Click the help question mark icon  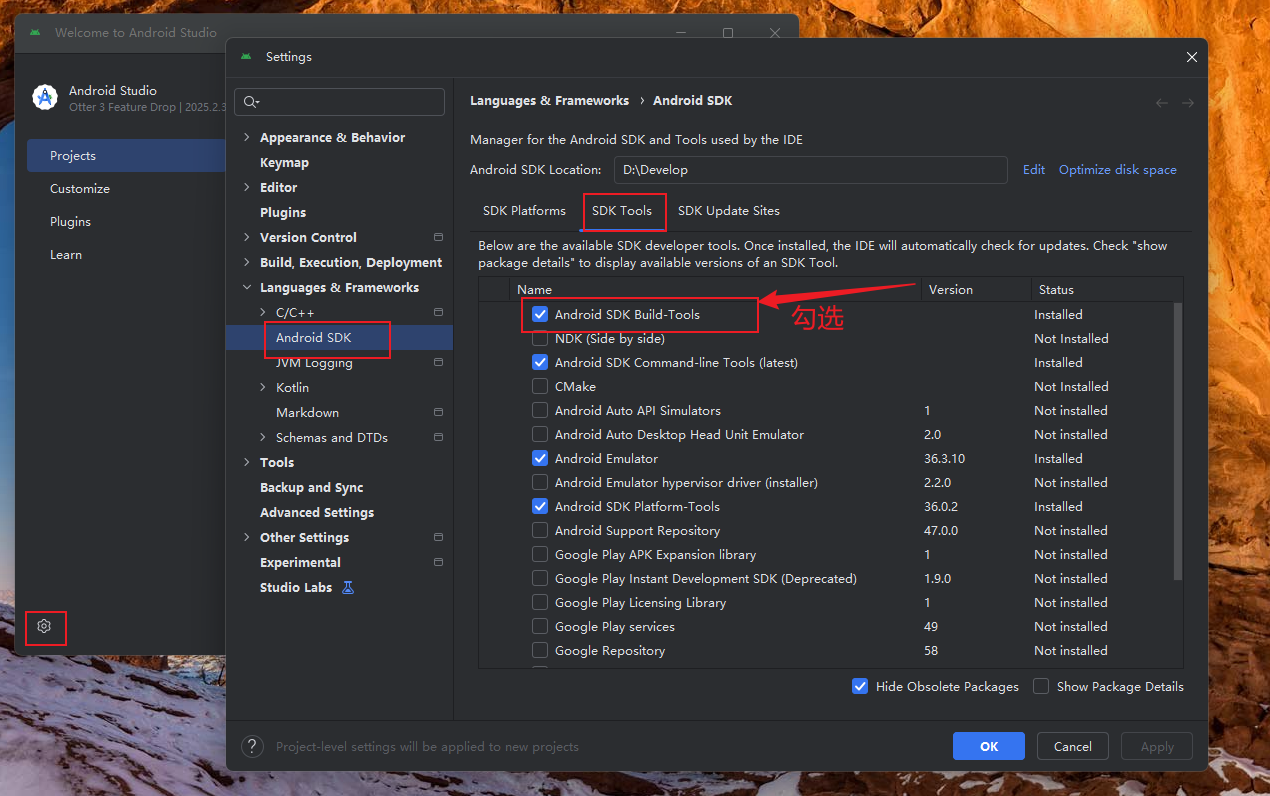click(x=254, y=746)
